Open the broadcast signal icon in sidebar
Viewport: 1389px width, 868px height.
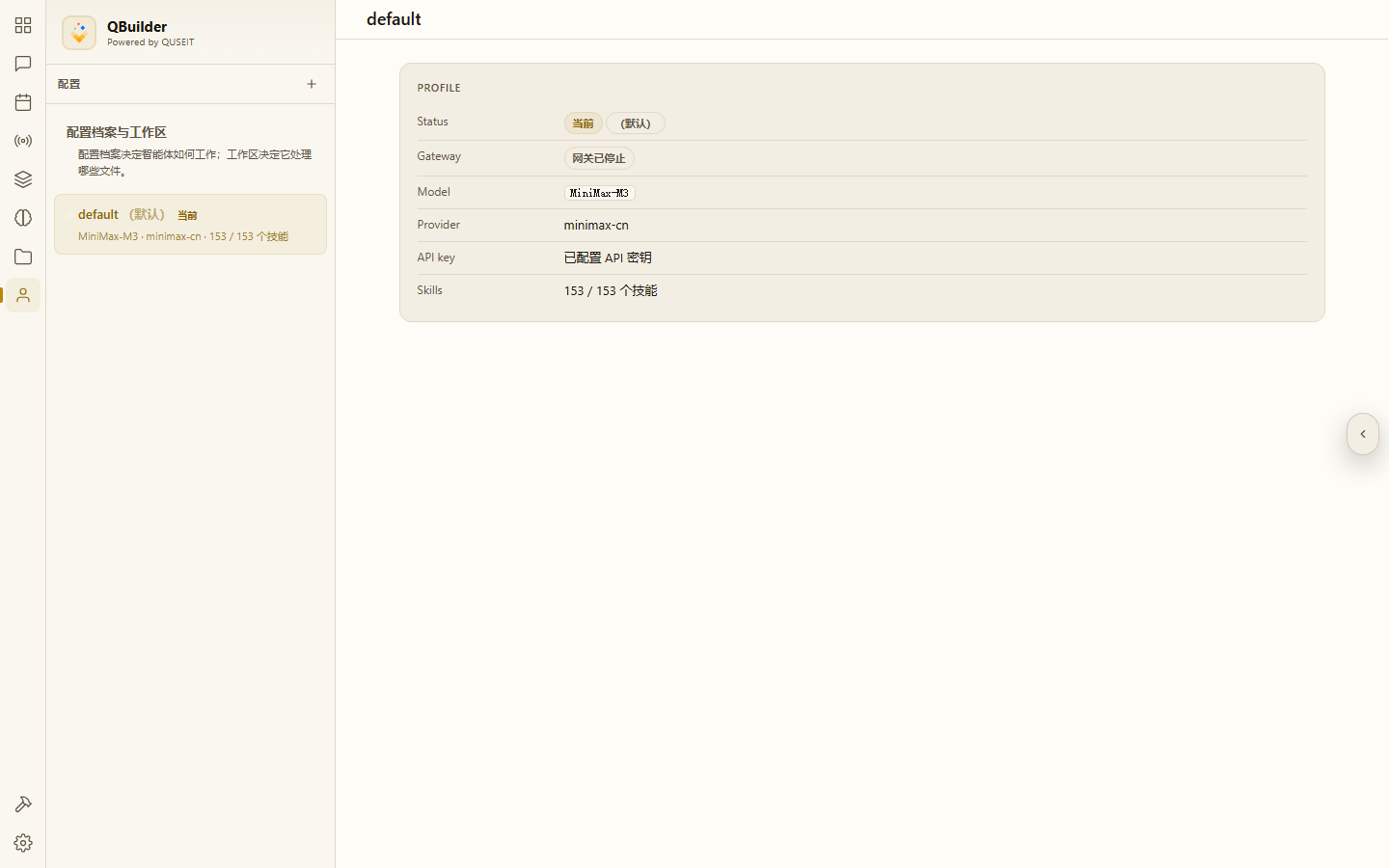(23, 141)
